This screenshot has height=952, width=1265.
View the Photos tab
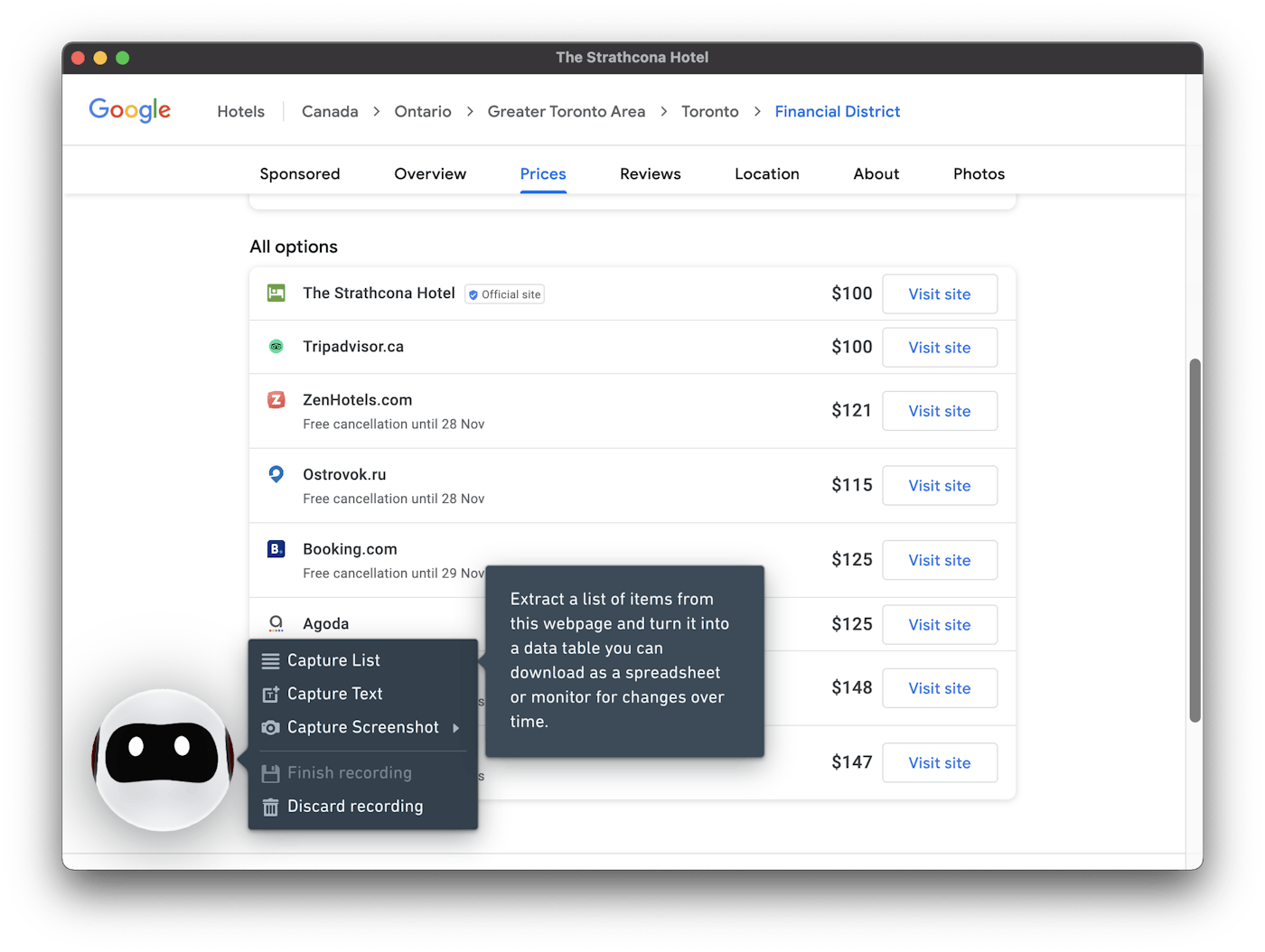[979, 173]
